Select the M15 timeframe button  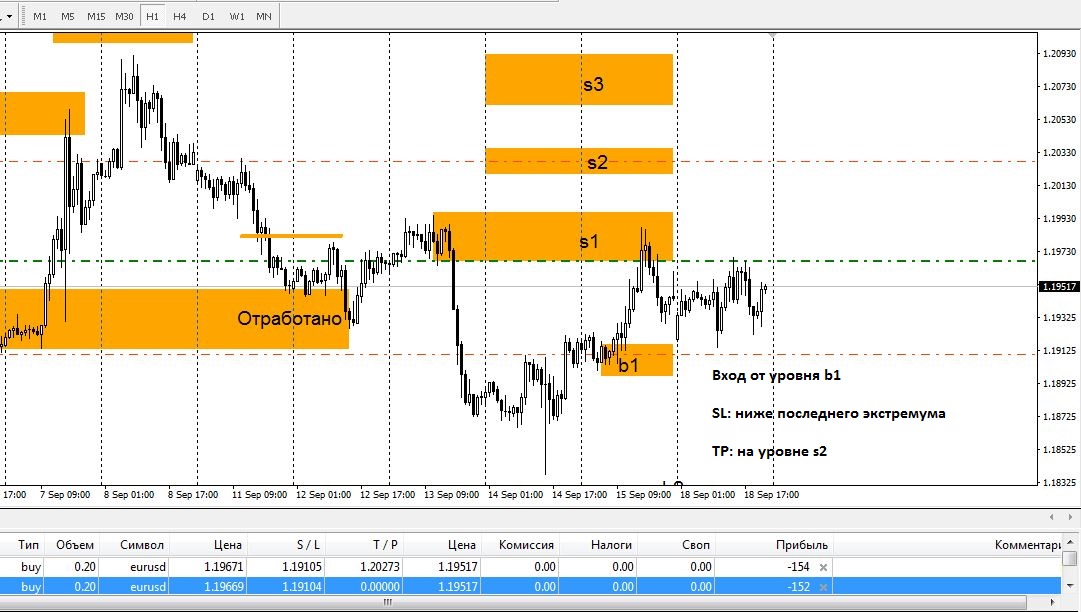tap(96, 16)
